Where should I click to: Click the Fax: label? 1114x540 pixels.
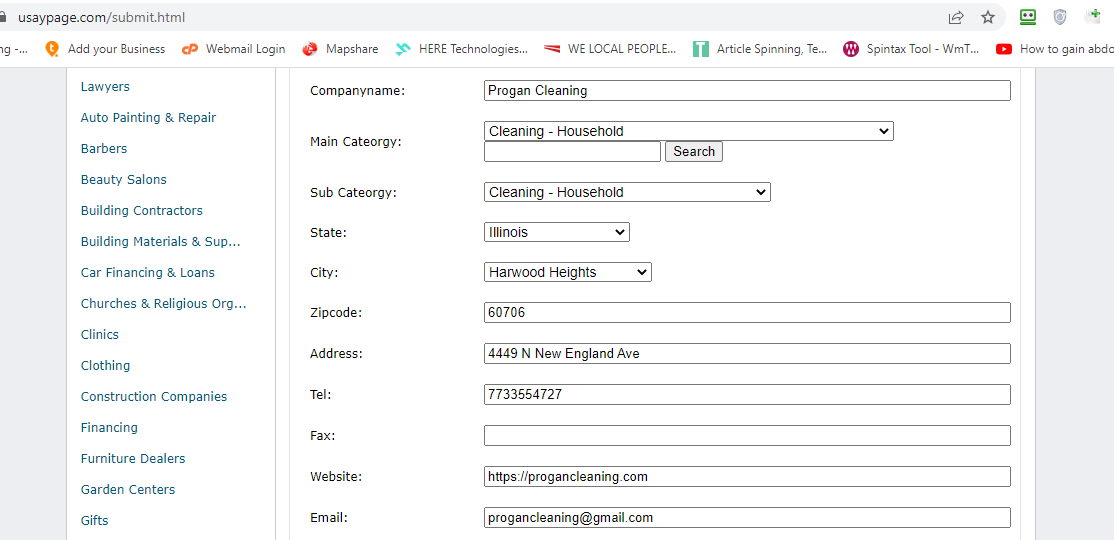323,436
